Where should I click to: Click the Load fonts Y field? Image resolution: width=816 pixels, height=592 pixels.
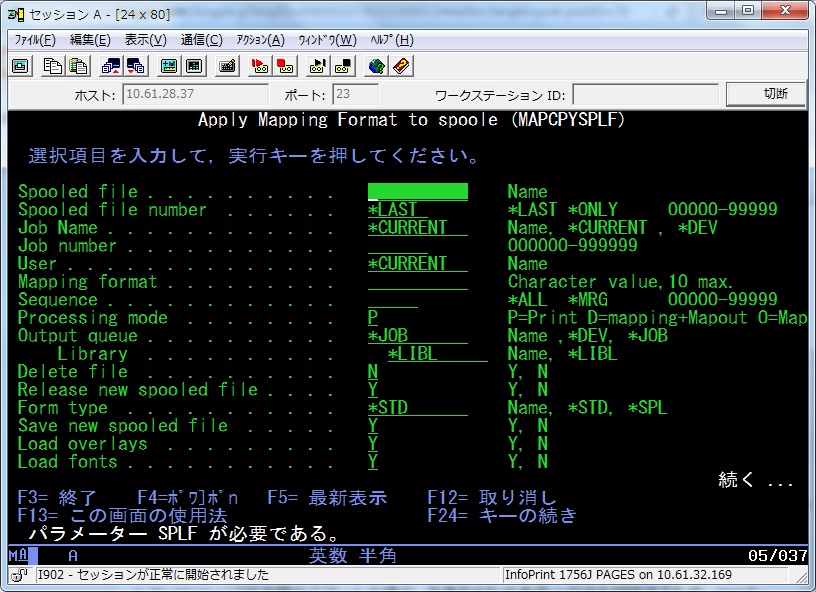tap(373, 462)
